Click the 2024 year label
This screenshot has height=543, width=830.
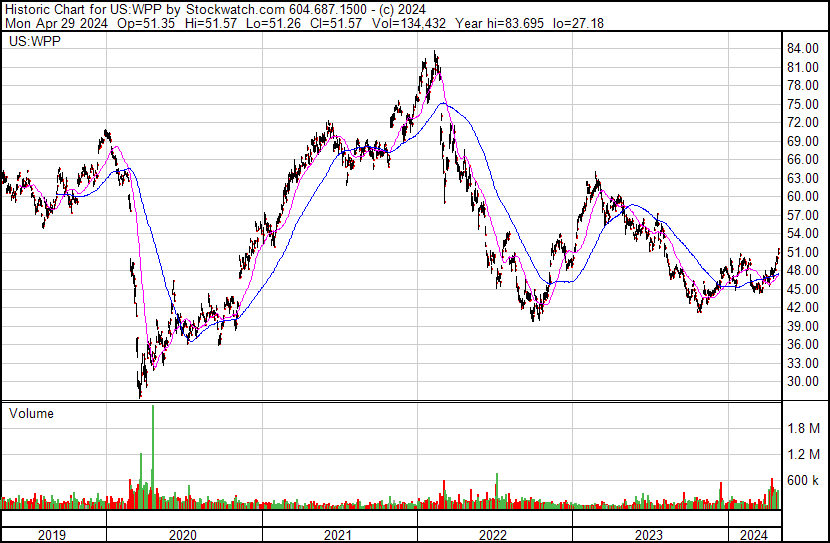pos(754,535)
